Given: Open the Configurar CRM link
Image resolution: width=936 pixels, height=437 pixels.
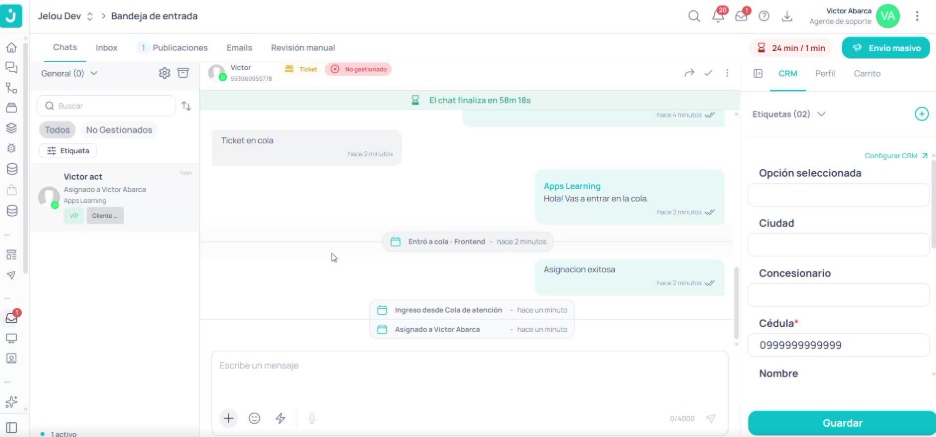Looking at the screenshot, I should tap(896, 156).
